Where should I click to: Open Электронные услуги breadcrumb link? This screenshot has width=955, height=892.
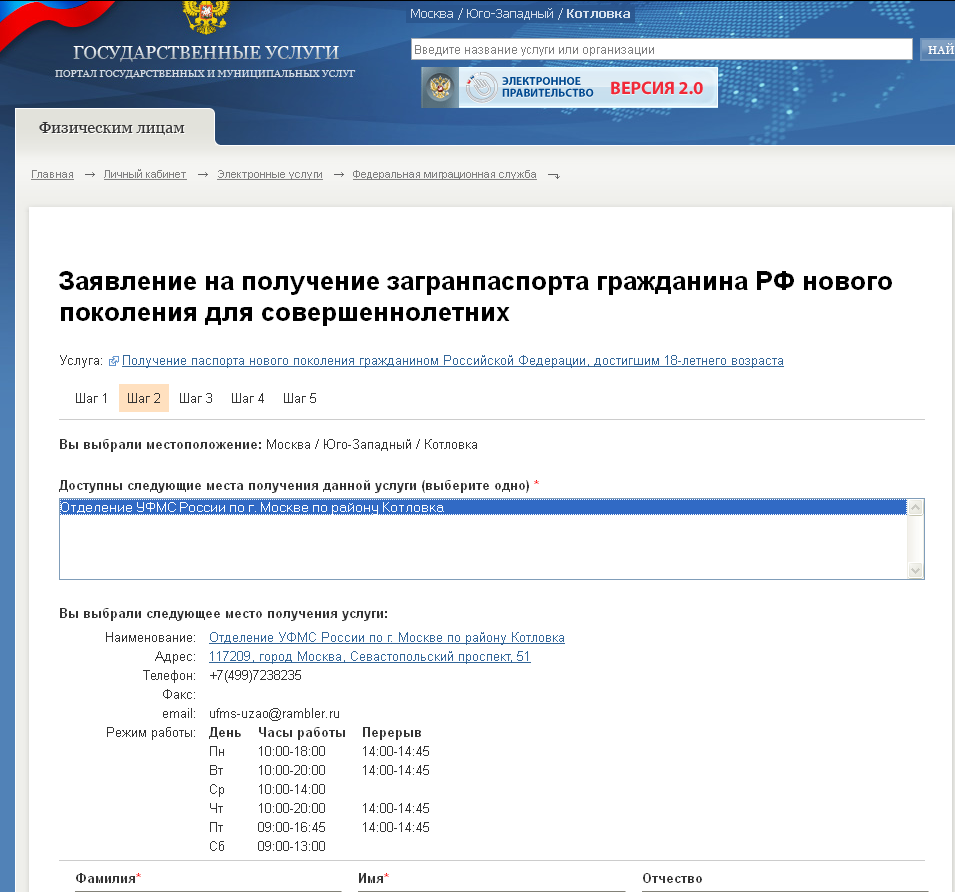(x=270, y=174)
